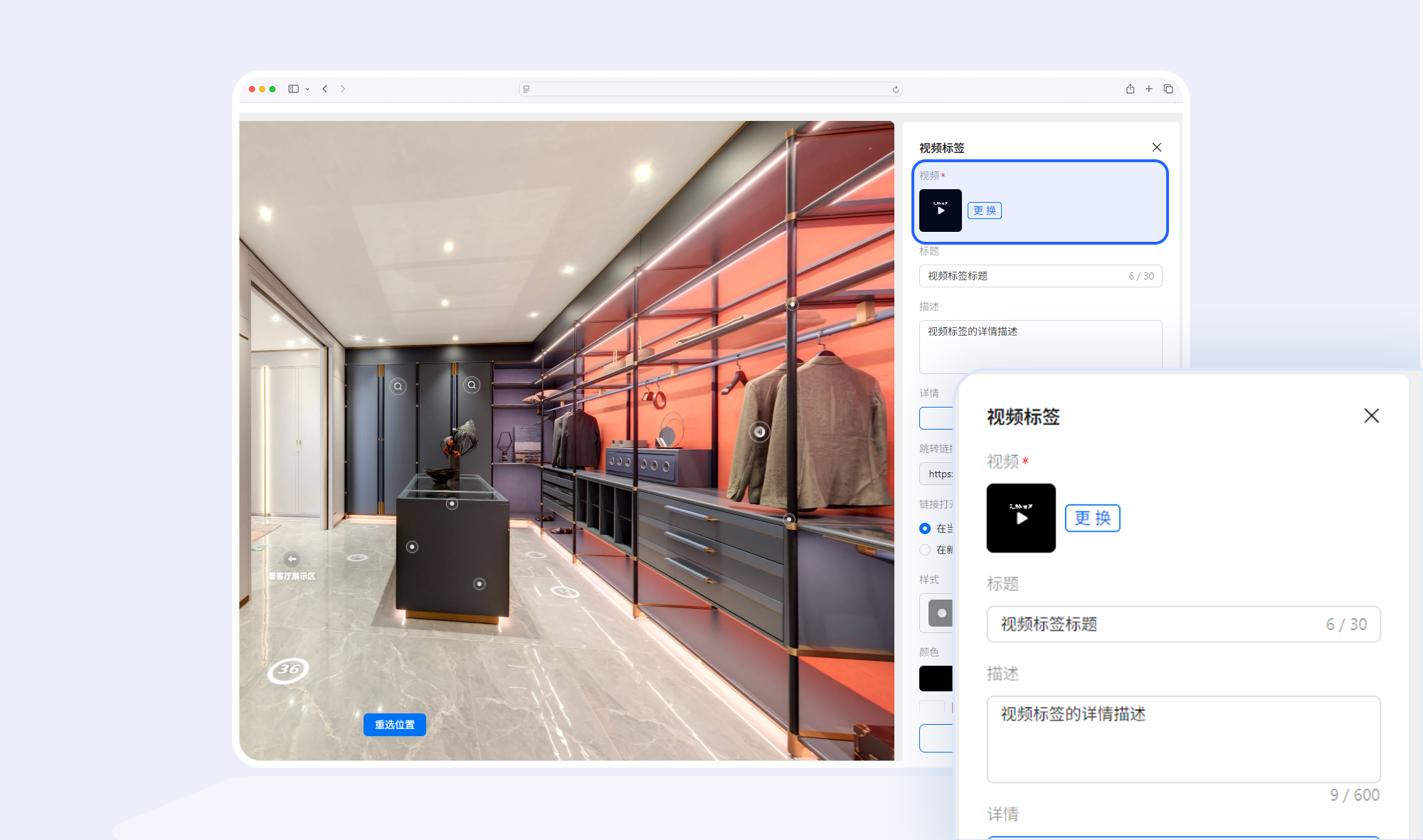Click the style option swatch under 样式
Screen dimensions: 1423x840
point(941,612)
